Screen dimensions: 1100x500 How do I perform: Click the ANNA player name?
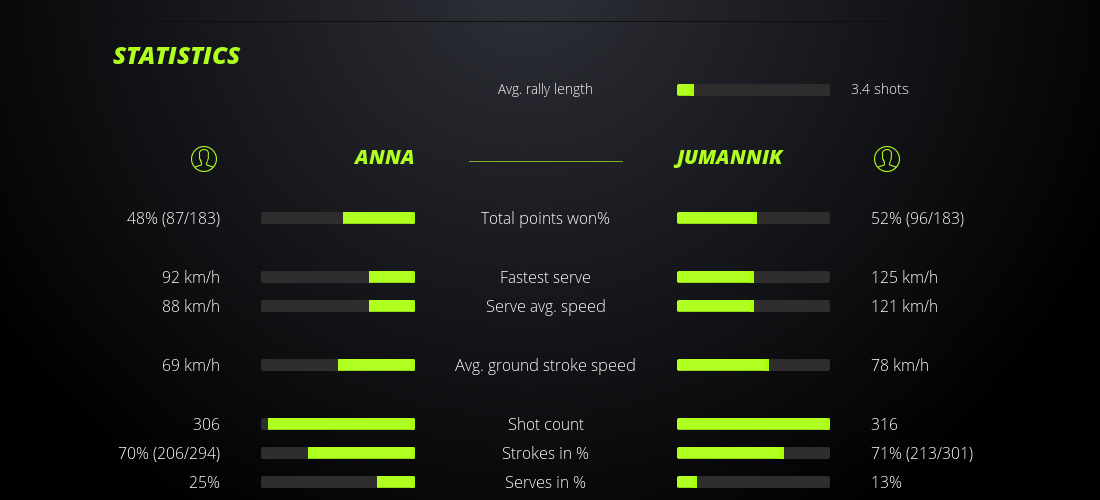pyautogui.click(x=384, y=157)
